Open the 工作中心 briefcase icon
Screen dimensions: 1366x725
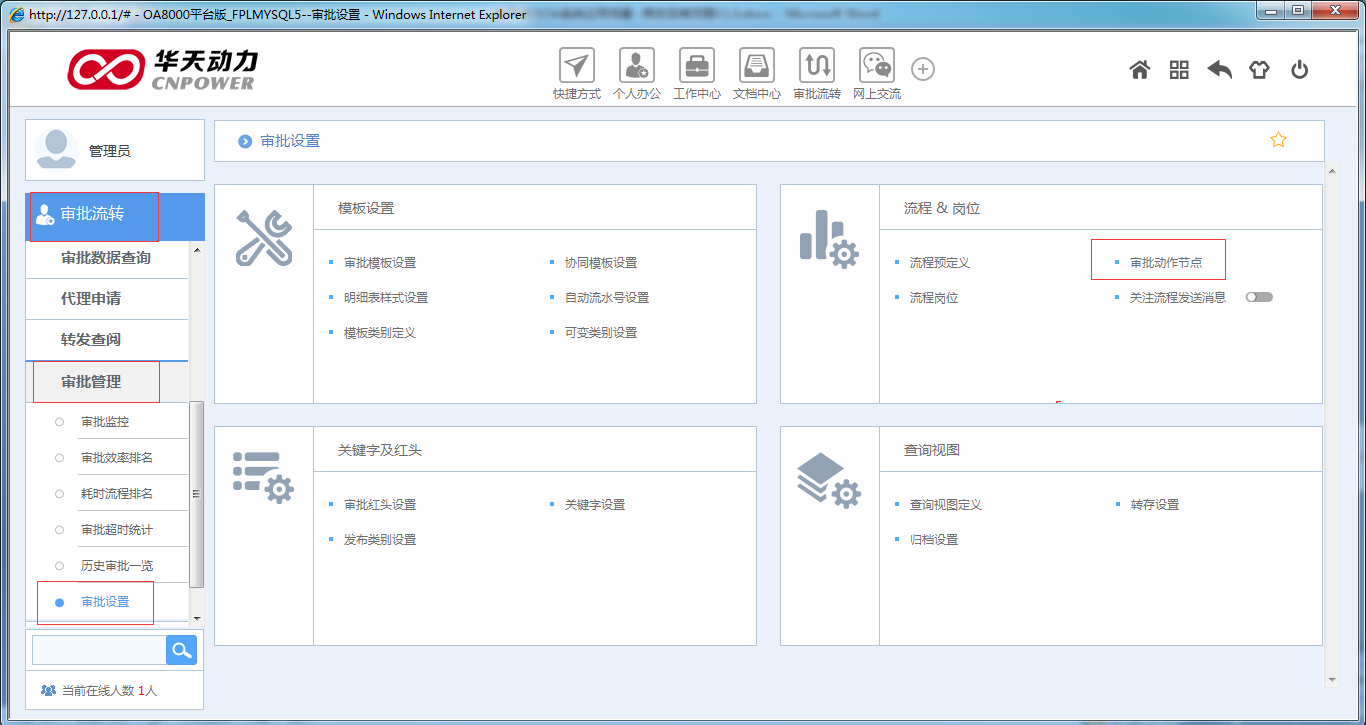point(696,66)
